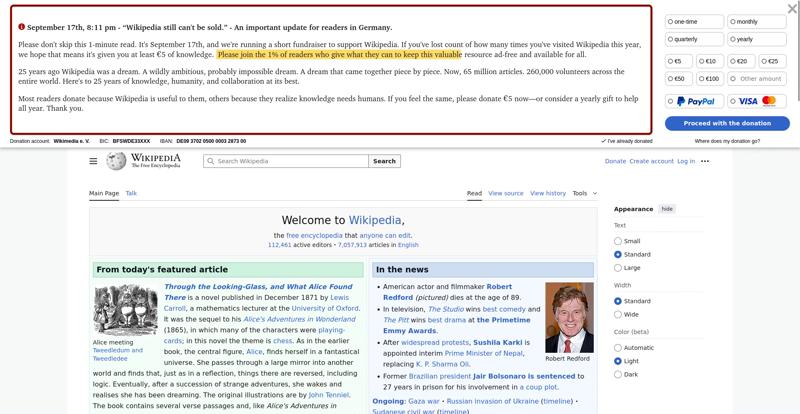Set width to Wide
The width and height of the screenshot is (800, 414).
point(618,314)
